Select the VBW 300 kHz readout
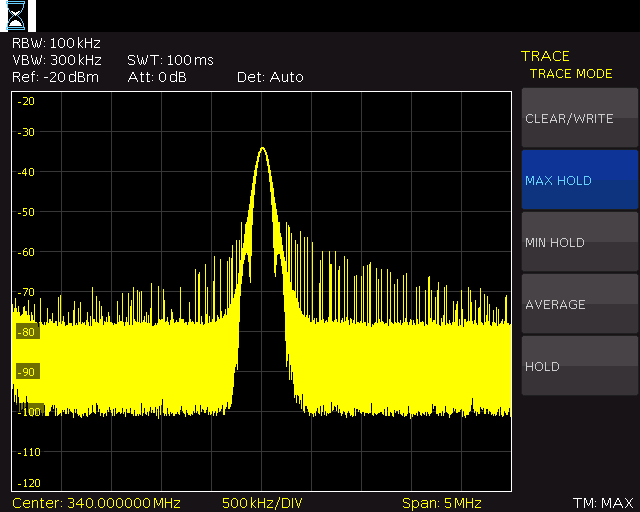 57,60
